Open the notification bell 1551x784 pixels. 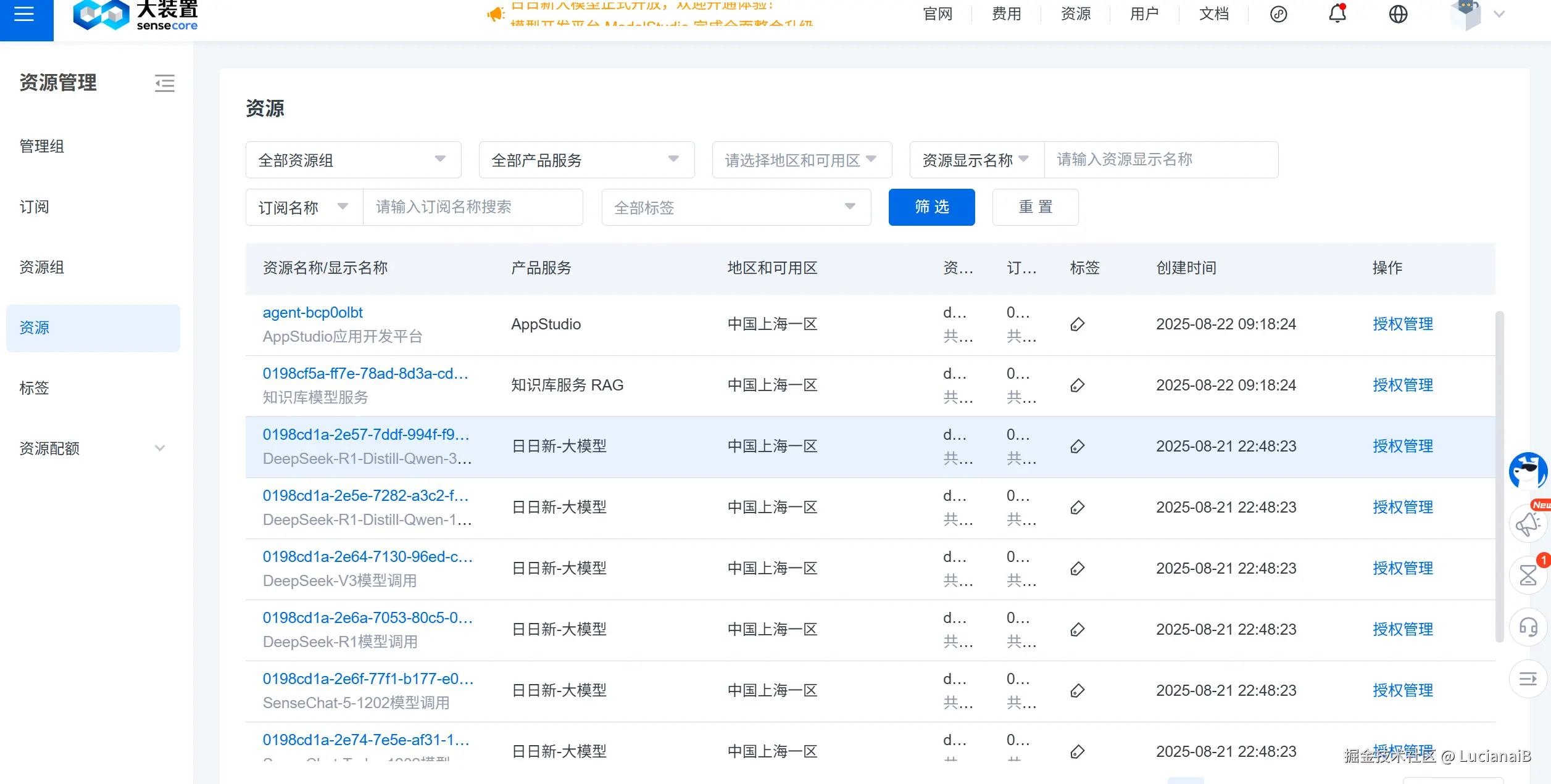click(x=1337, y=14)
